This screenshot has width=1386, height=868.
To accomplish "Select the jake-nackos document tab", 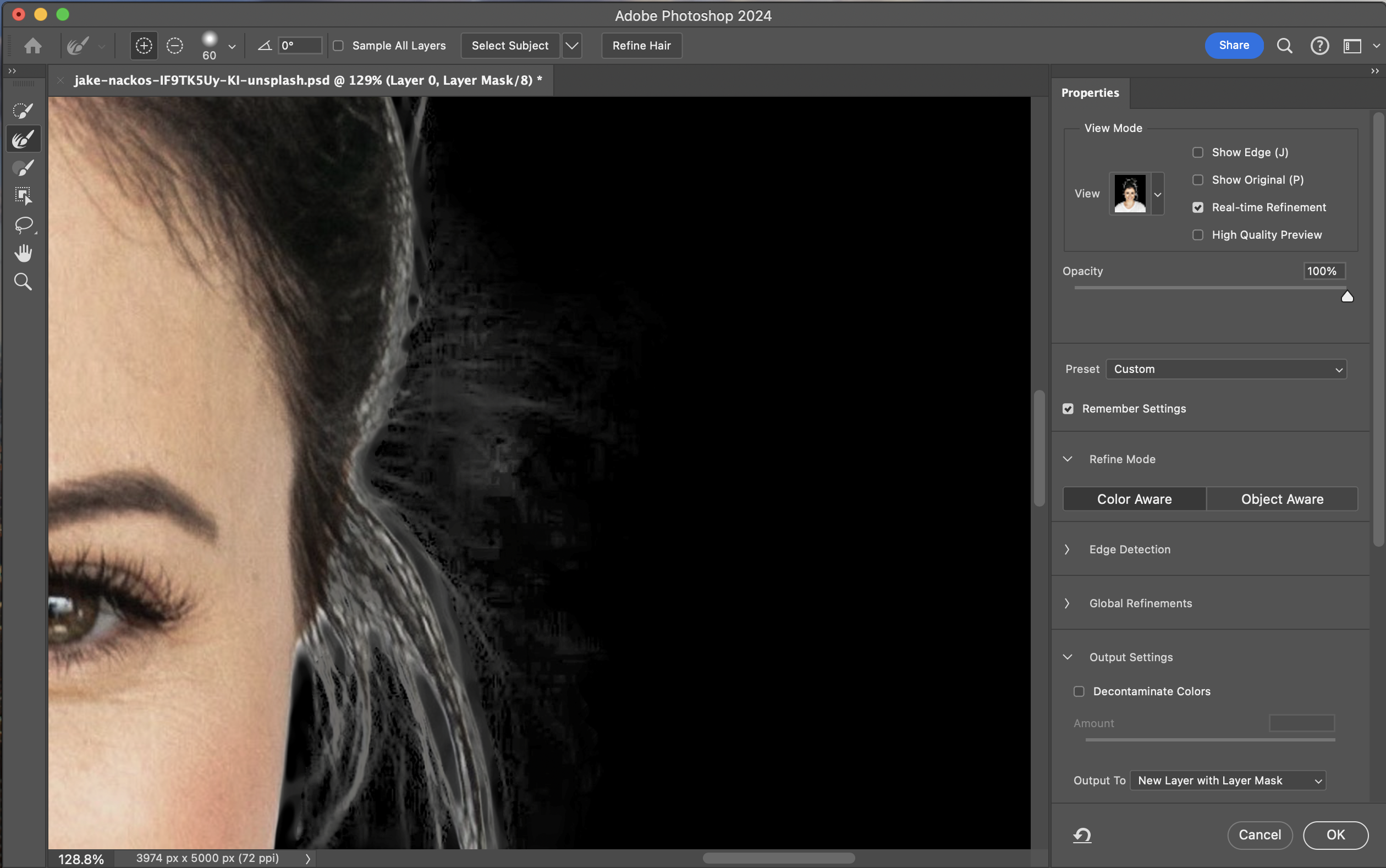I will coord(307,80).
